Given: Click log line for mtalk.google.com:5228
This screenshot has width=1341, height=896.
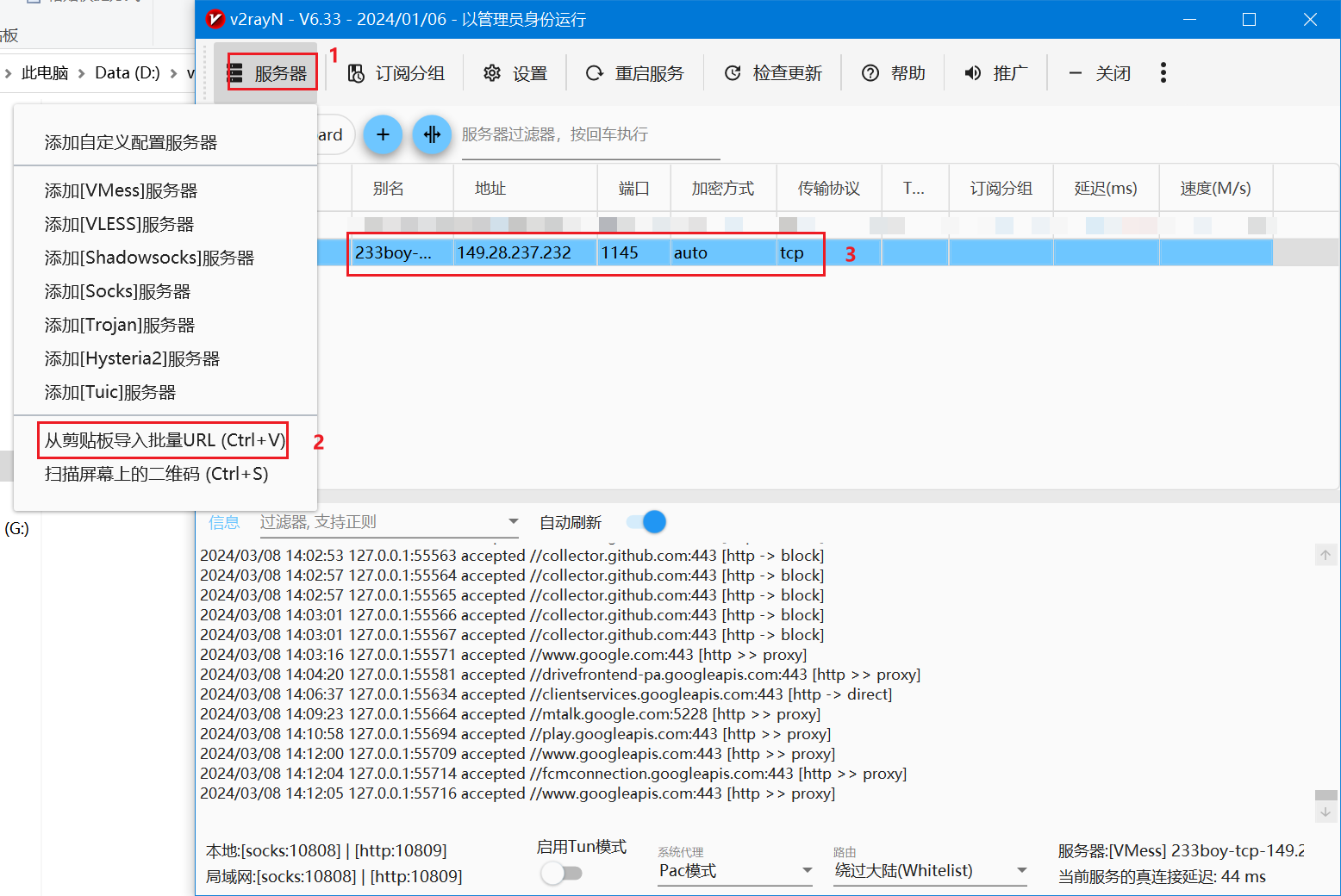Looking at the screenshot, I should [x=510, y=714].
